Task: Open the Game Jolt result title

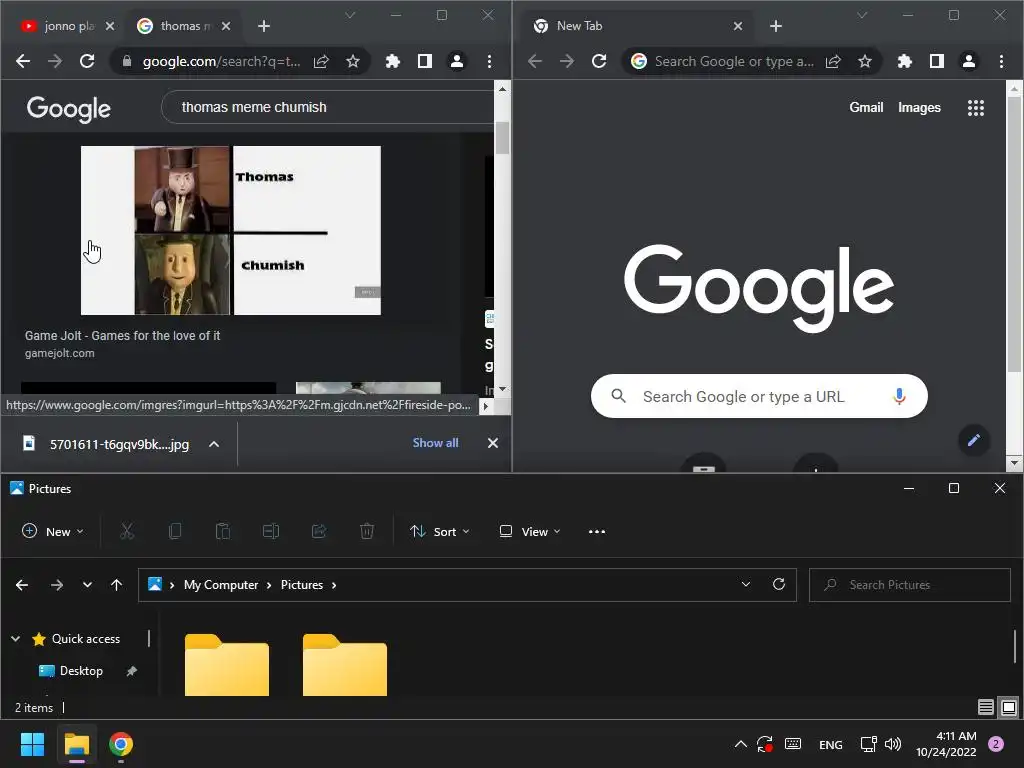Action: click(x=122, y=336)
